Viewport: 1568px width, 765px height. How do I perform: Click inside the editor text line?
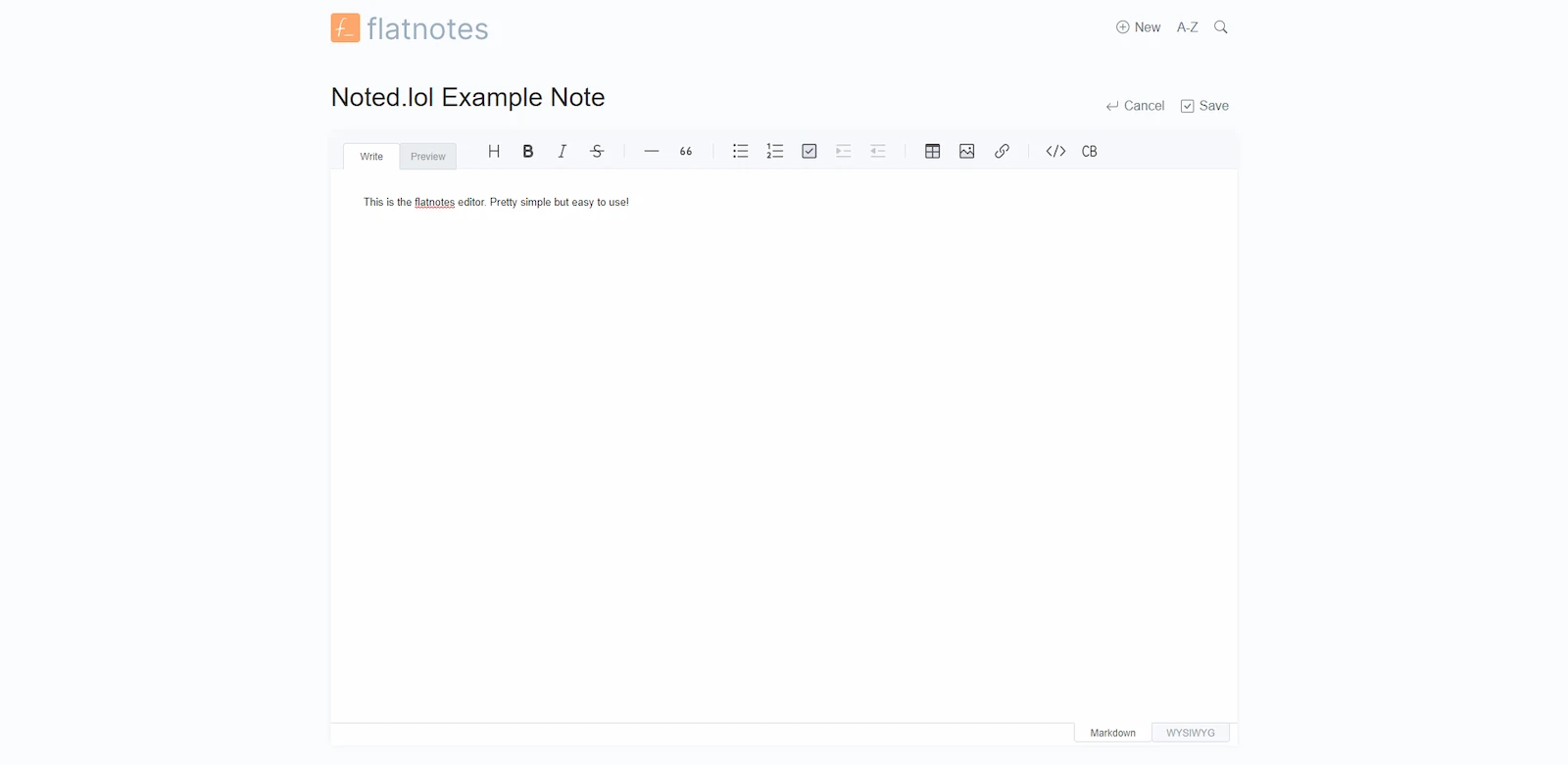pyautogui.click(x=496, y=202)
